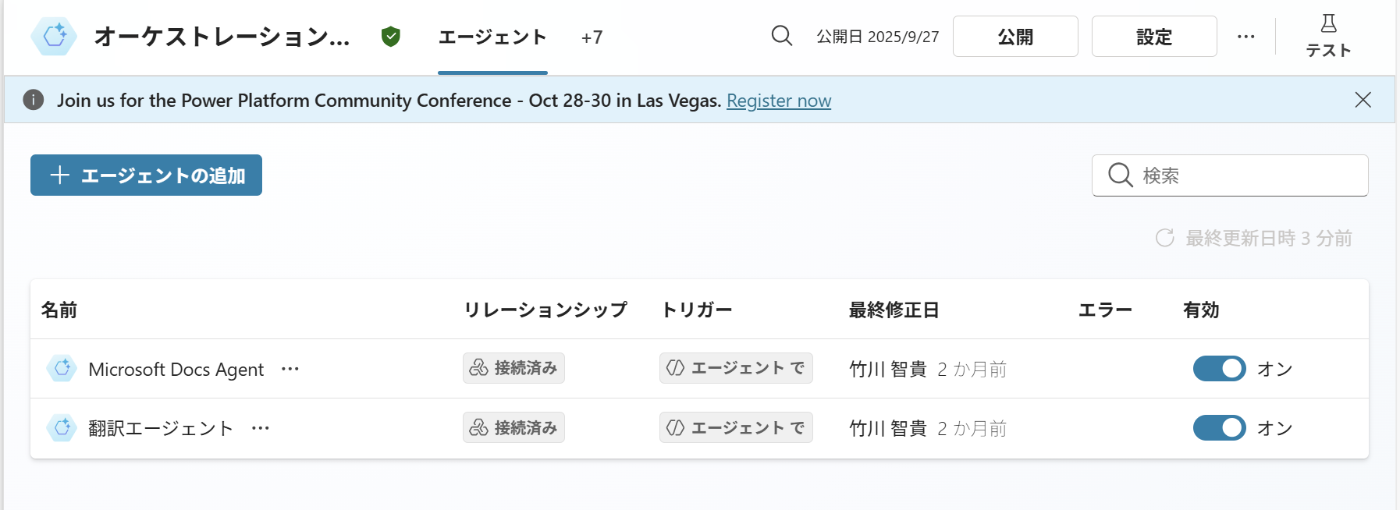Image resolution: width=1400 pixels, height=510 pixels.
Task: Turn off the Microsoft Docs Agent toggle
Action: click(1219, 369)
